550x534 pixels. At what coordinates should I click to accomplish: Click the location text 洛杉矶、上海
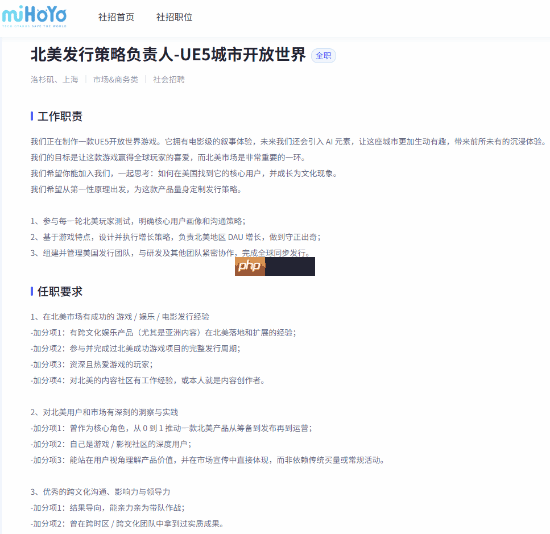tap(54, 80)
